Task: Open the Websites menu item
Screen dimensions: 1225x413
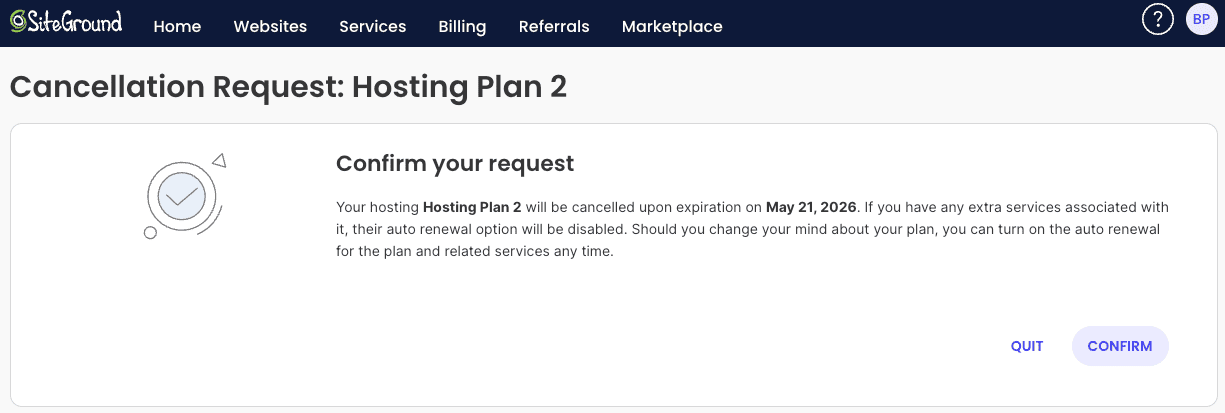Action: point(270,27)
